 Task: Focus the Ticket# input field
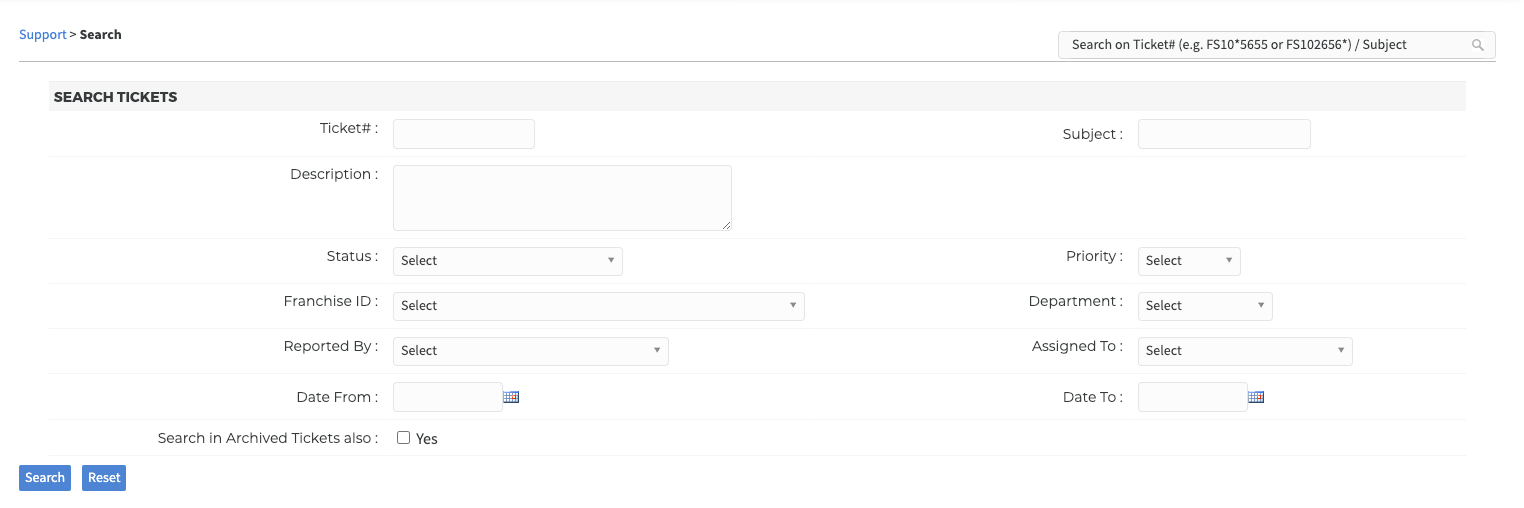coord(464,134)
